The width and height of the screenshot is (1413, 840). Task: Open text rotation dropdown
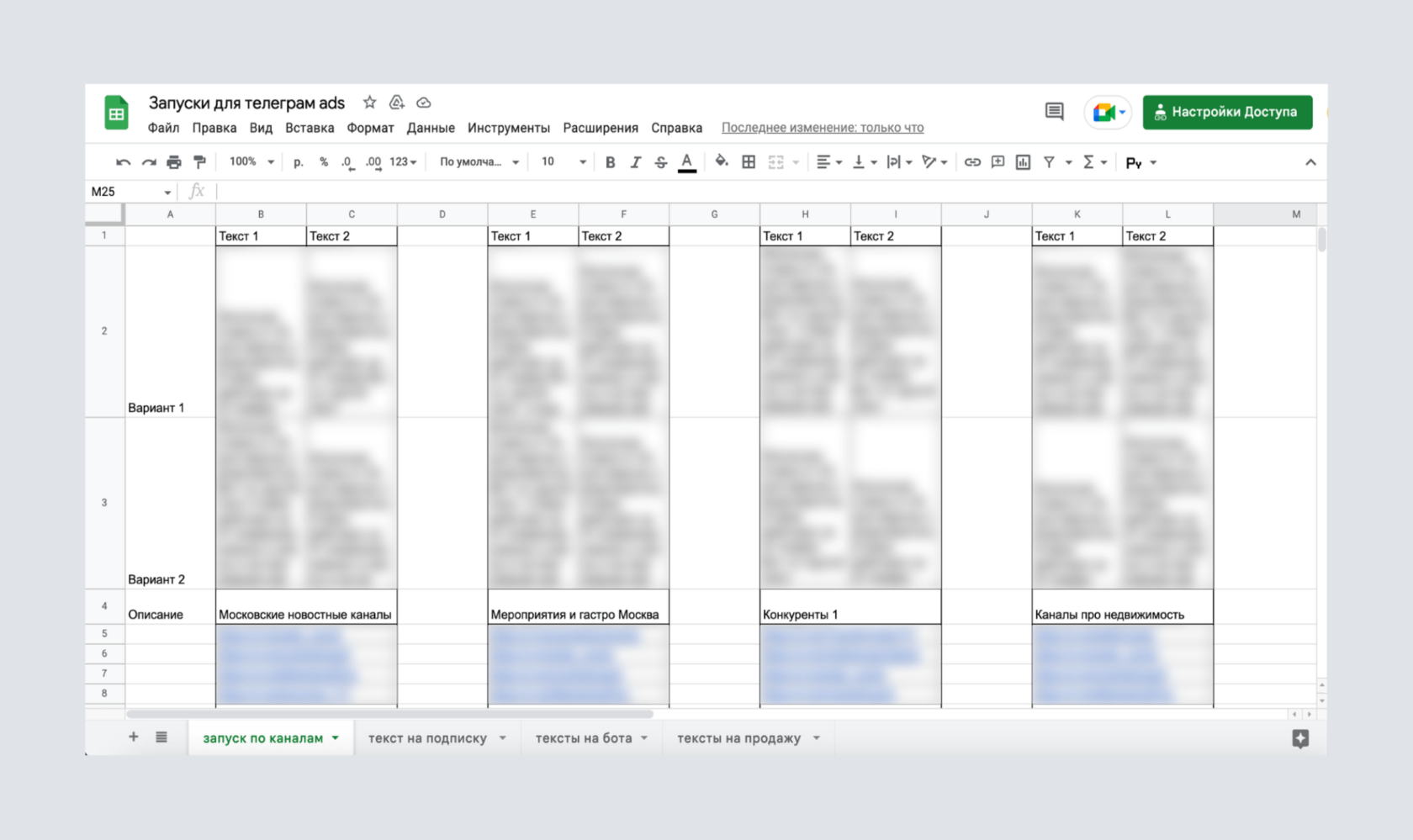(934, 162)
